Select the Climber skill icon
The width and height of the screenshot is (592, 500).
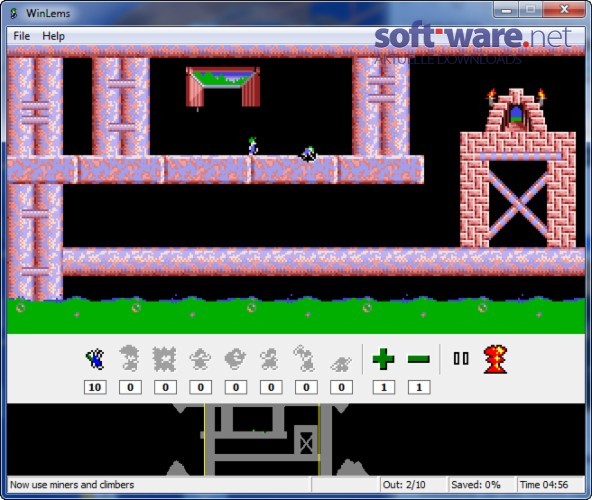pos(95,359)
